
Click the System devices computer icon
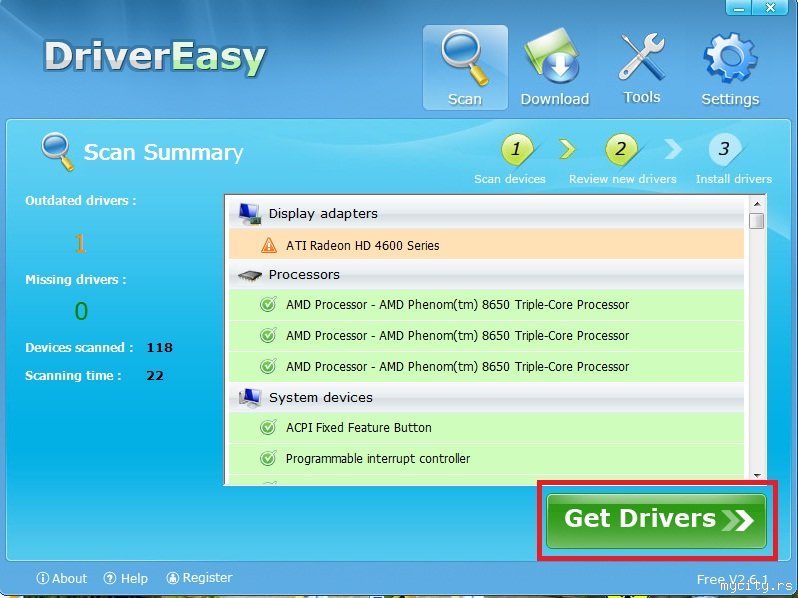[250, 398]
